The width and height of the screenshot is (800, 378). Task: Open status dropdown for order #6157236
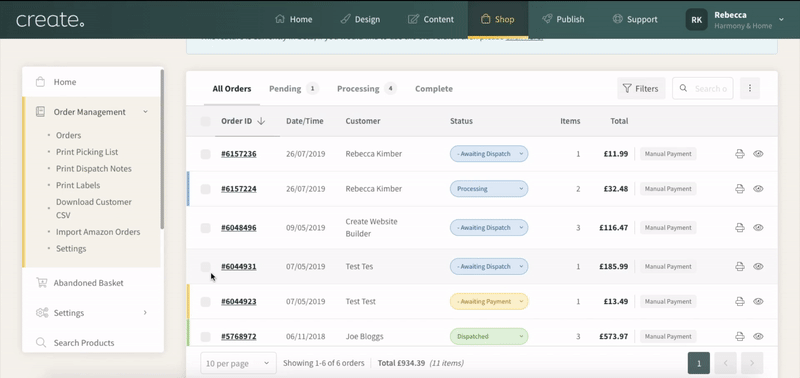coord(489,154)
